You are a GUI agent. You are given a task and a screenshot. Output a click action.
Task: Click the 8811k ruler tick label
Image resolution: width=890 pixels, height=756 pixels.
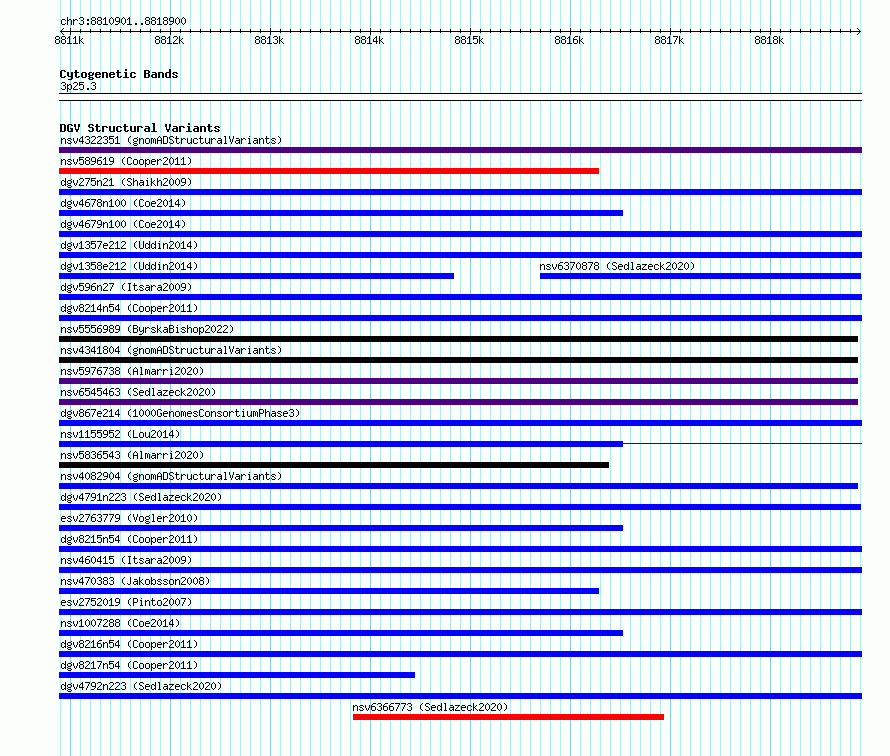(69, 40)
